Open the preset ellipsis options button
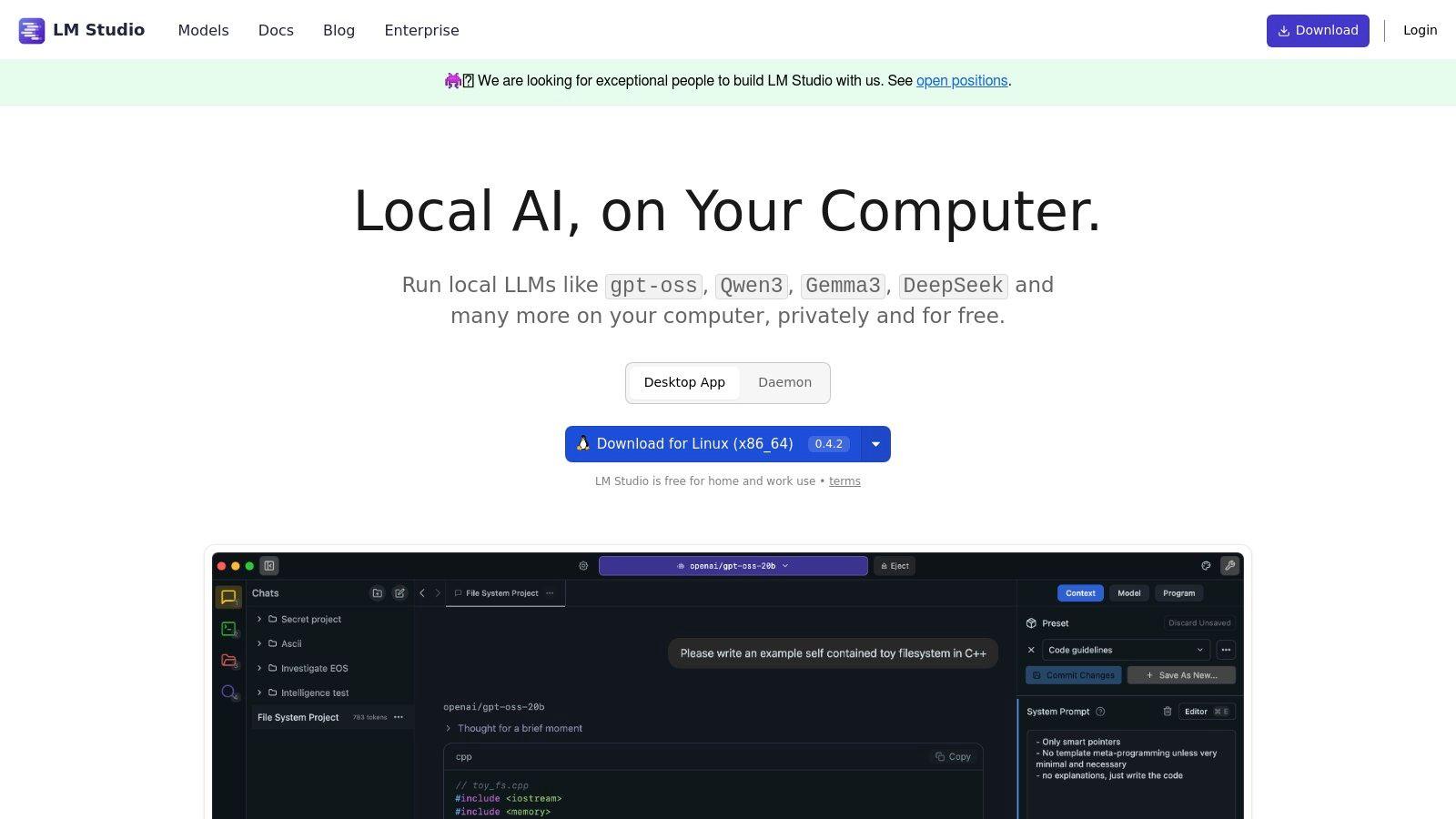Screen dimensions: 1456x819 [1226, 651]
